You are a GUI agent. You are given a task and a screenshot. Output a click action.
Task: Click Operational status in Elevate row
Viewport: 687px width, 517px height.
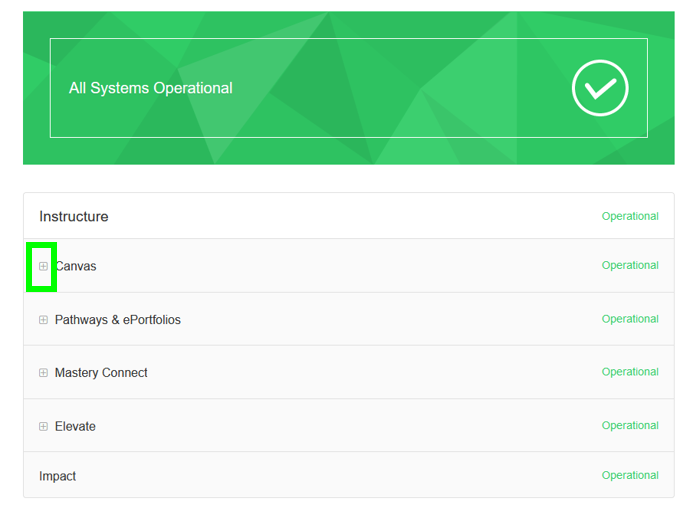point(629,426)
